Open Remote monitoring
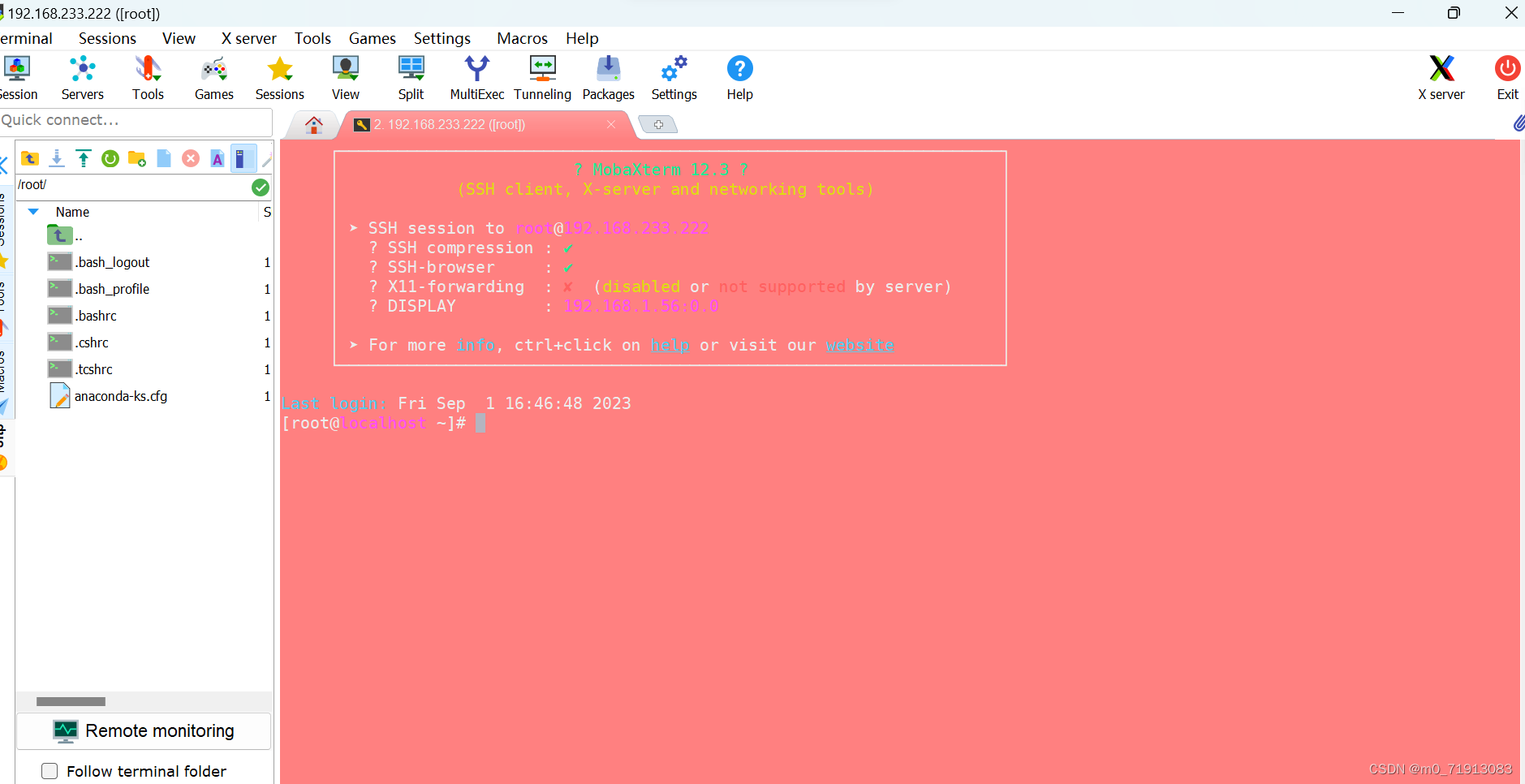 tap(144, 730)
